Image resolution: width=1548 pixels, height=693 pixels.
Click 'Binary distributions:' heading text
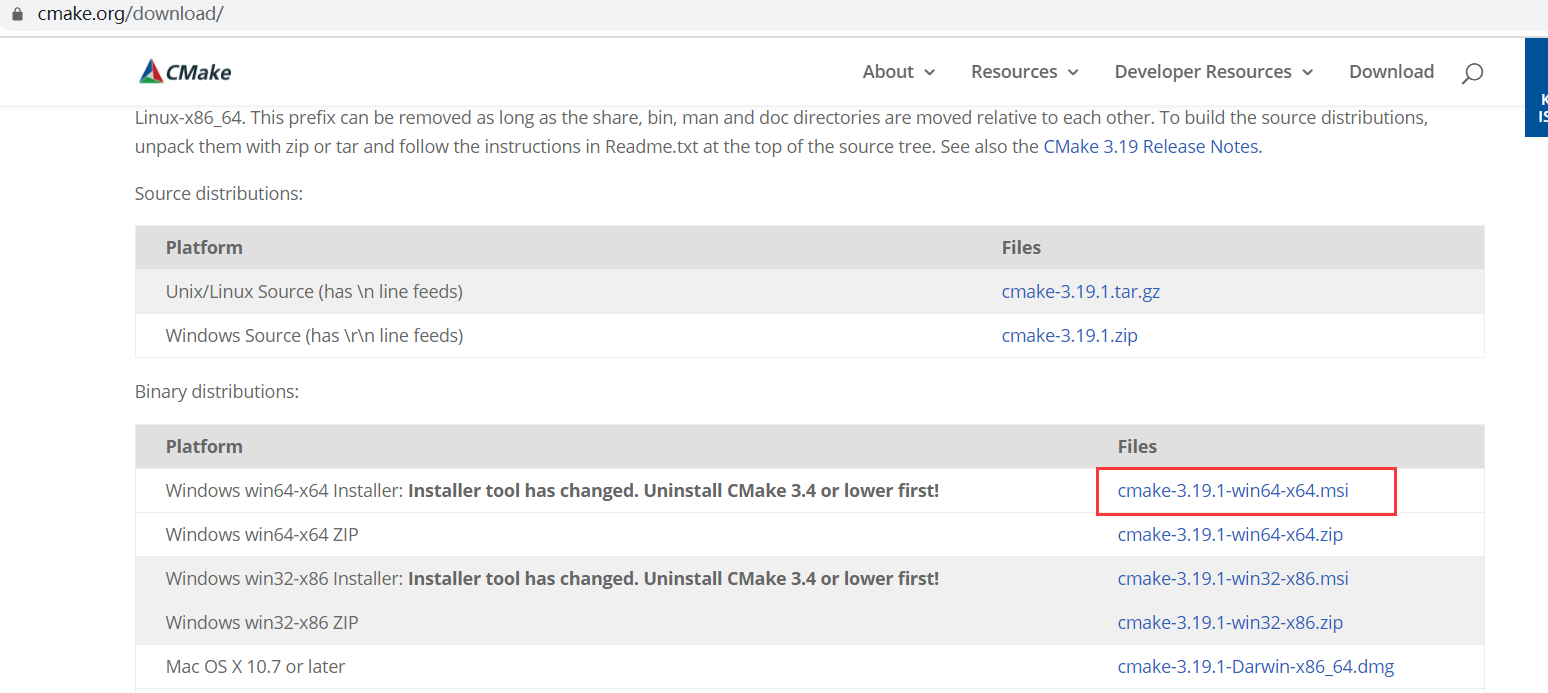pos(217,392)
